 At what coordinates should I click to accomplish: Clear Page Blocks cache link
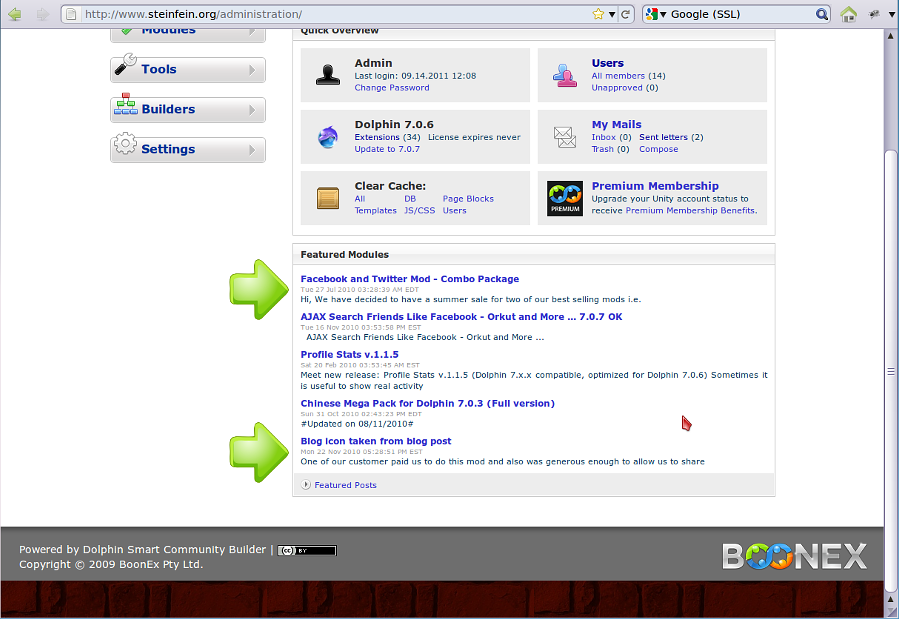click(x=468, y=199)
